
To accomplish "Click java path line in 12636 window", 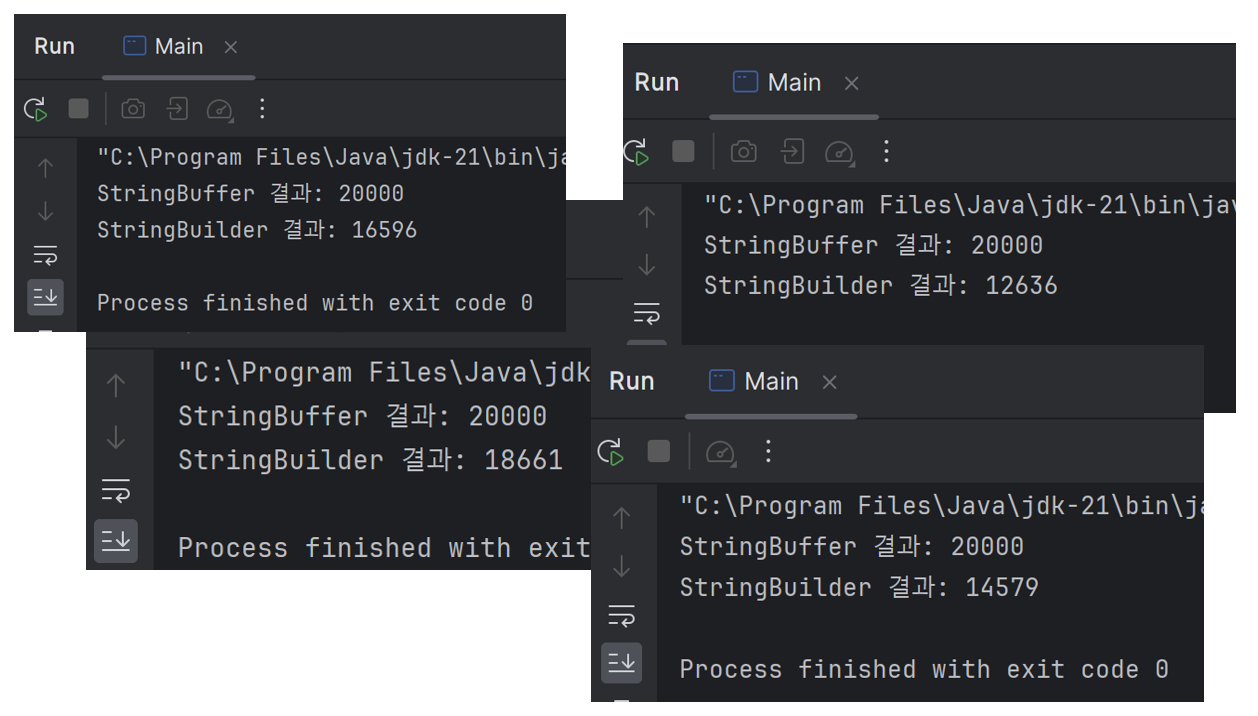I will 970,205.
